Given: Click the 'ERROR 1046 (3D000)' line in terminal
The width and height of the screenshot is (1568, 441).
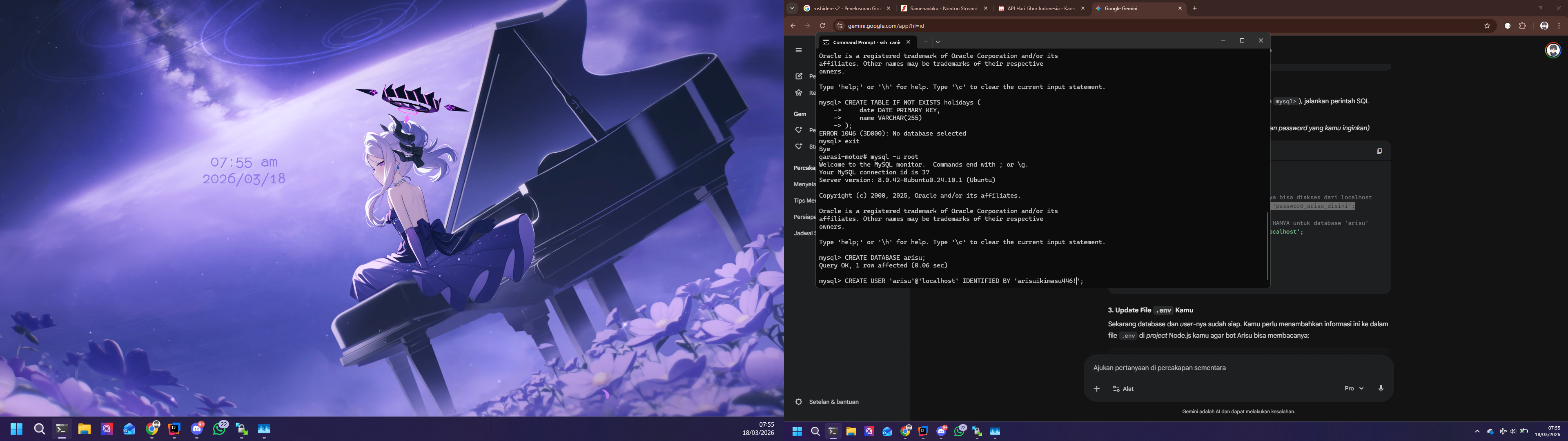Looking at the screenshot, I should (892, 134).
